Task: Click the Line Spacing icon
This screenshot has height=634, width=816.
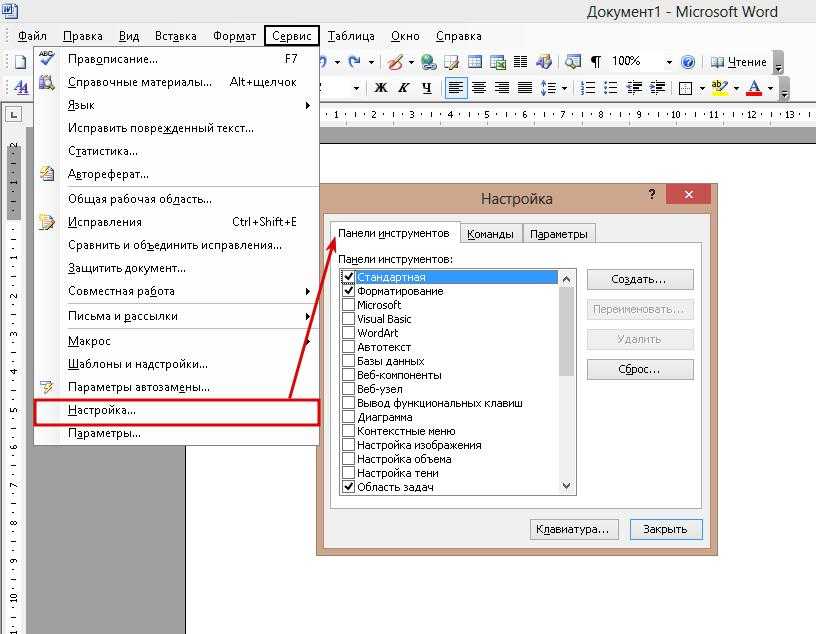Action: point(548,87)
